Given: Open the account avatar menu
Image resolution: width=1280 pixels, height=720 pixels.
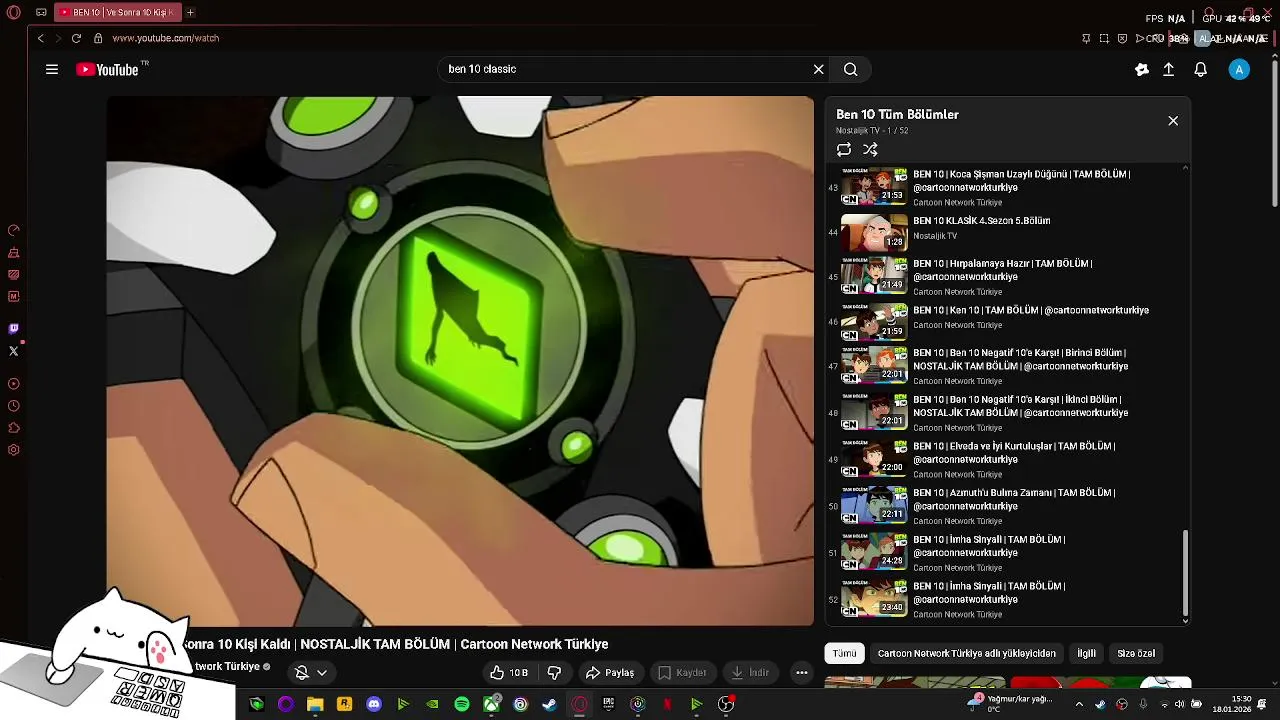Looking at the screenshot, I should (x=1239, y=69).
